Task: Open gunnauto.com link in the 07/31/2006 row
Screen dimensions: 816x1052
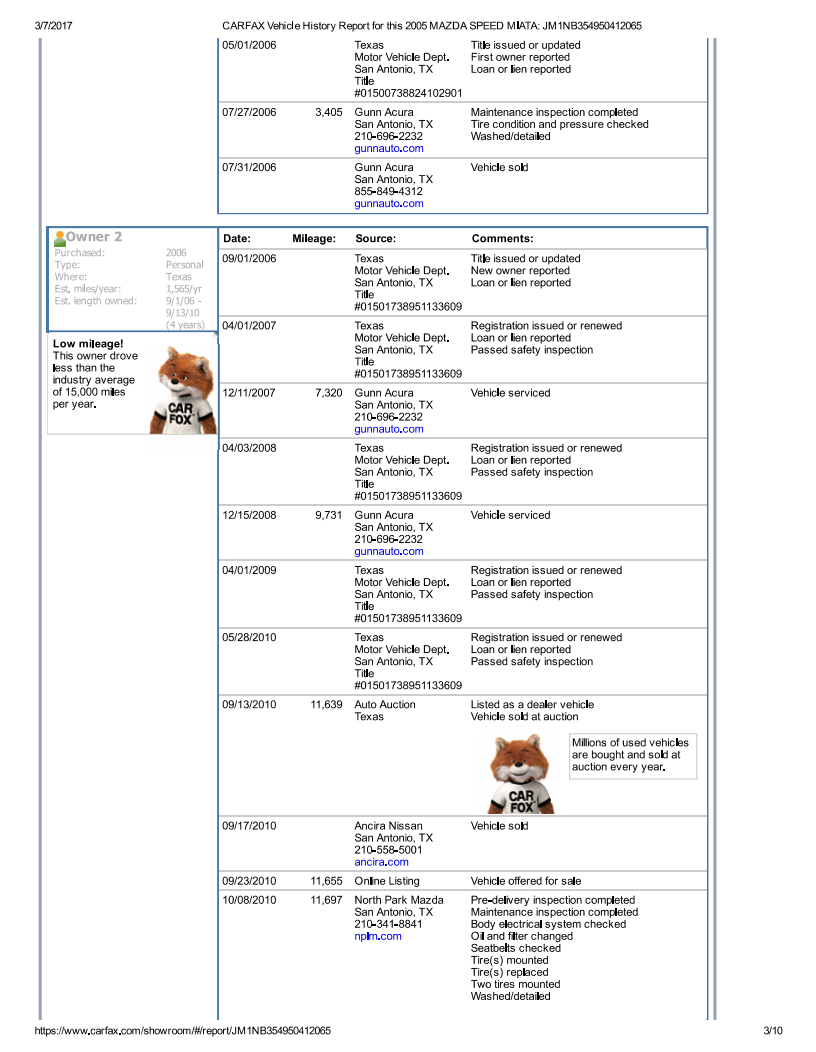Action: [389, 203]
